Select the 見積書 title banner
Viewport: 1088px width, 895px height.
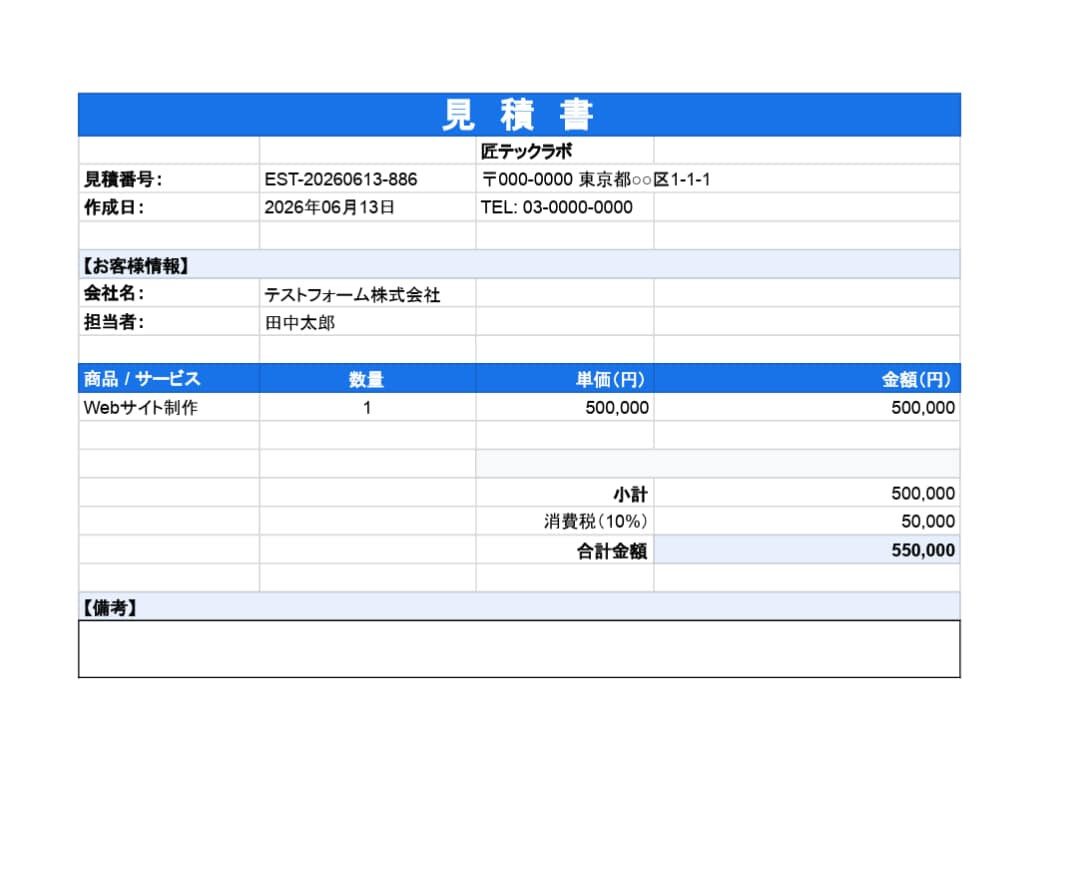pyautogui.click(x=519, y=114)
